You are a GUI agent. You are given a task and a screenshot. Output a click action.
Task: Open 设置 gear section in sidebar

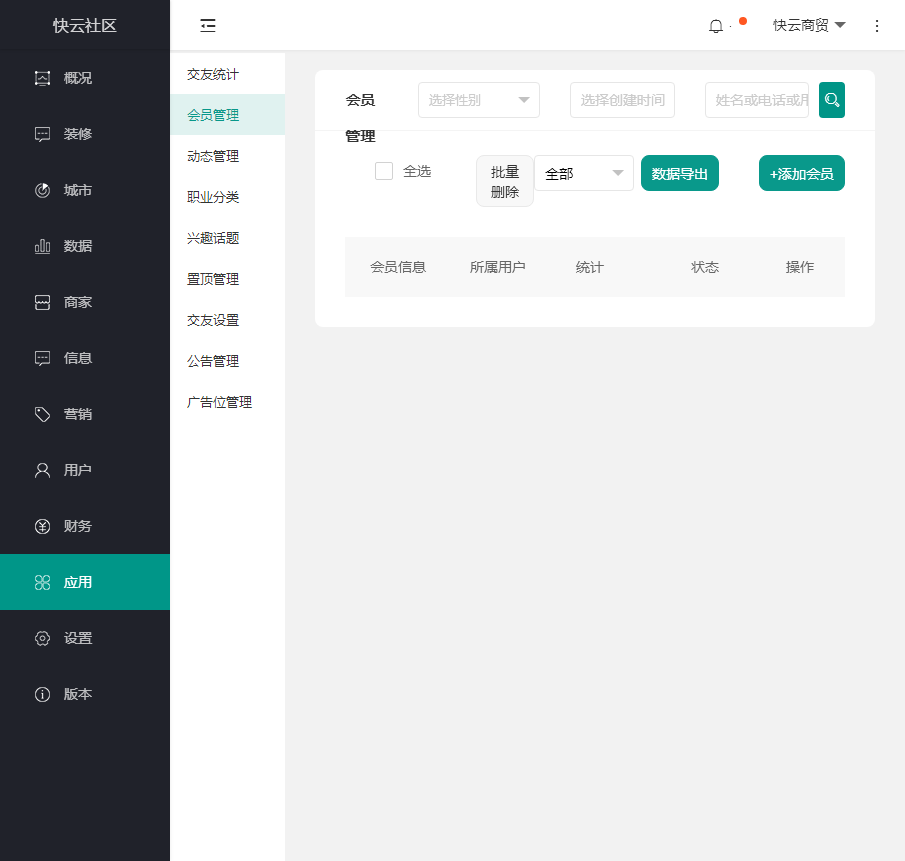click(x=78, y=638)
